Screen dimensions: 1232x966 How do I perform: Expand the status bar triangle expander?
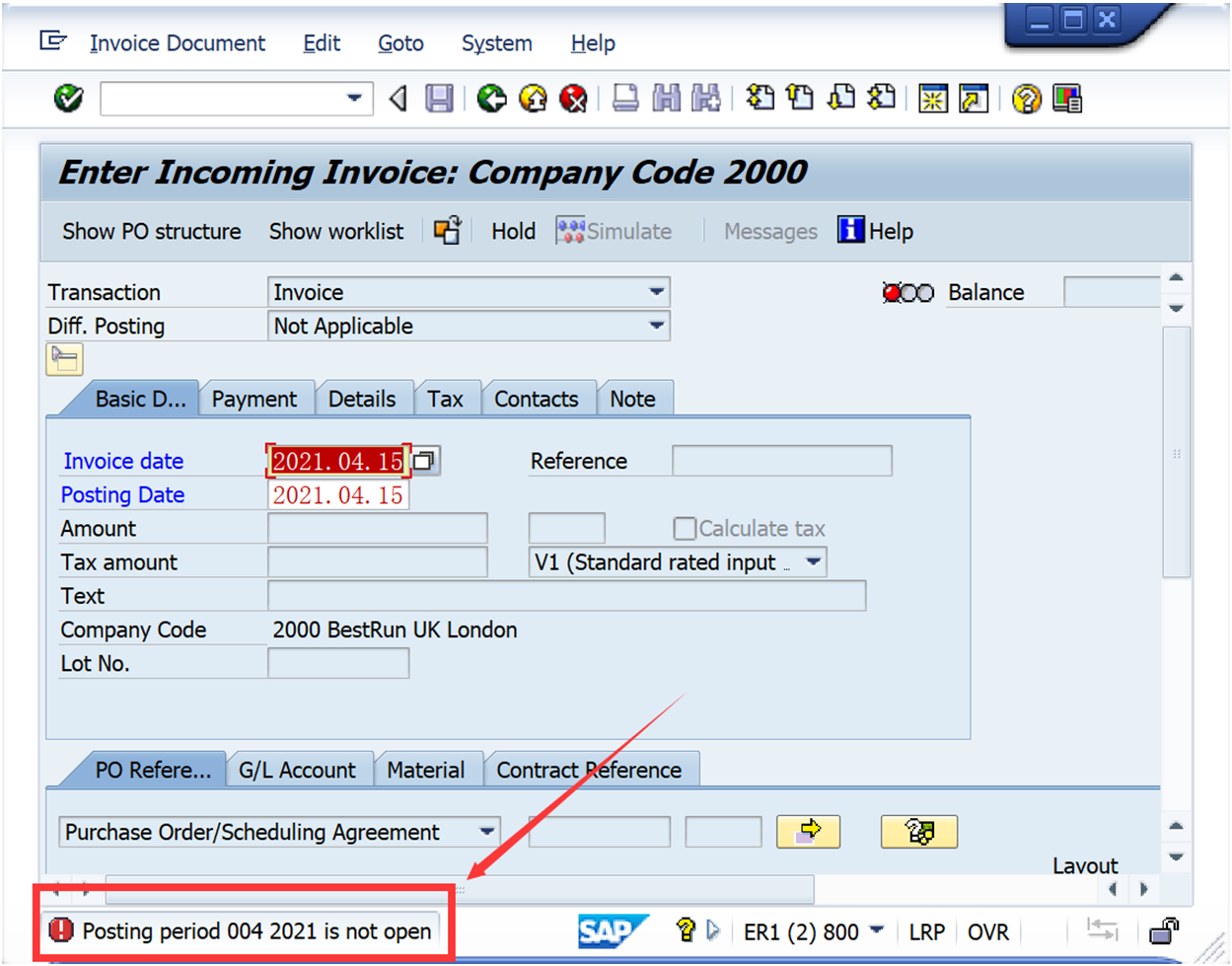tap(713, 929)
